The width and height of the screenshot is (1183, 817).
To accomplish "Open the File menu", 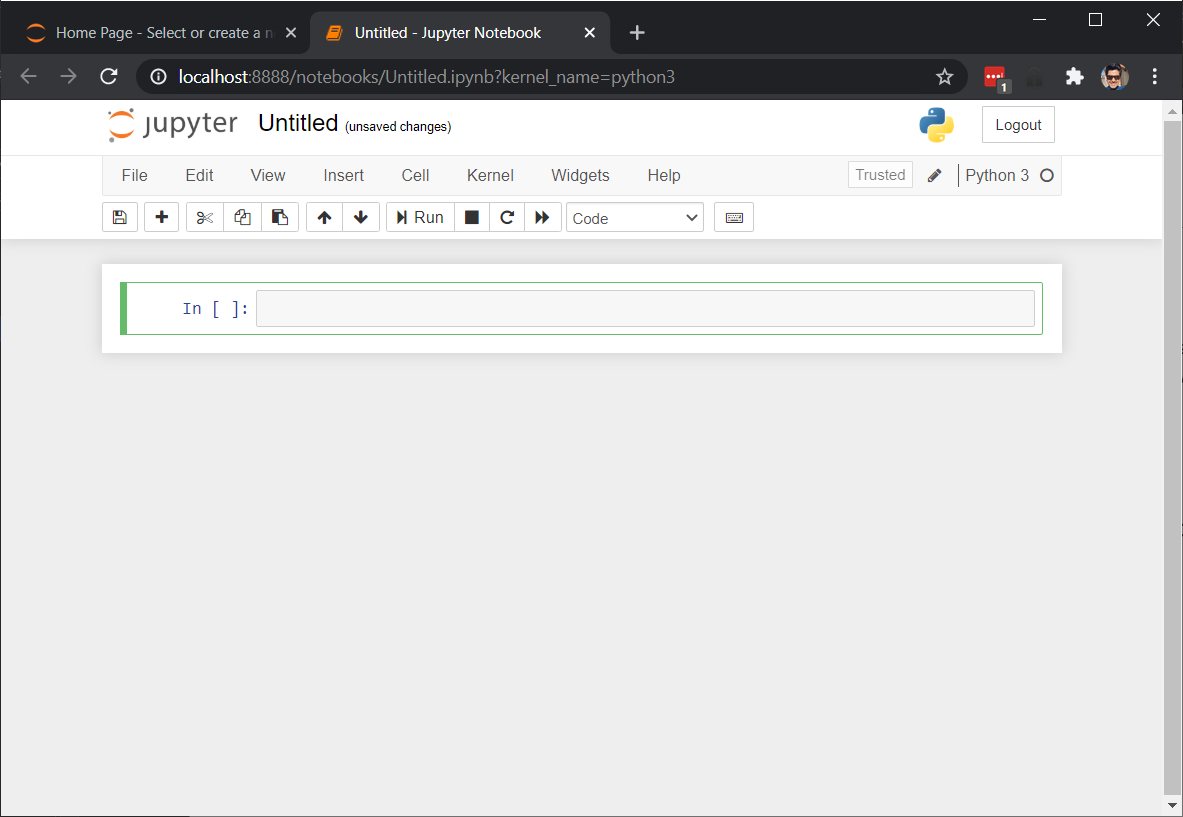I will tap(134, 175).
